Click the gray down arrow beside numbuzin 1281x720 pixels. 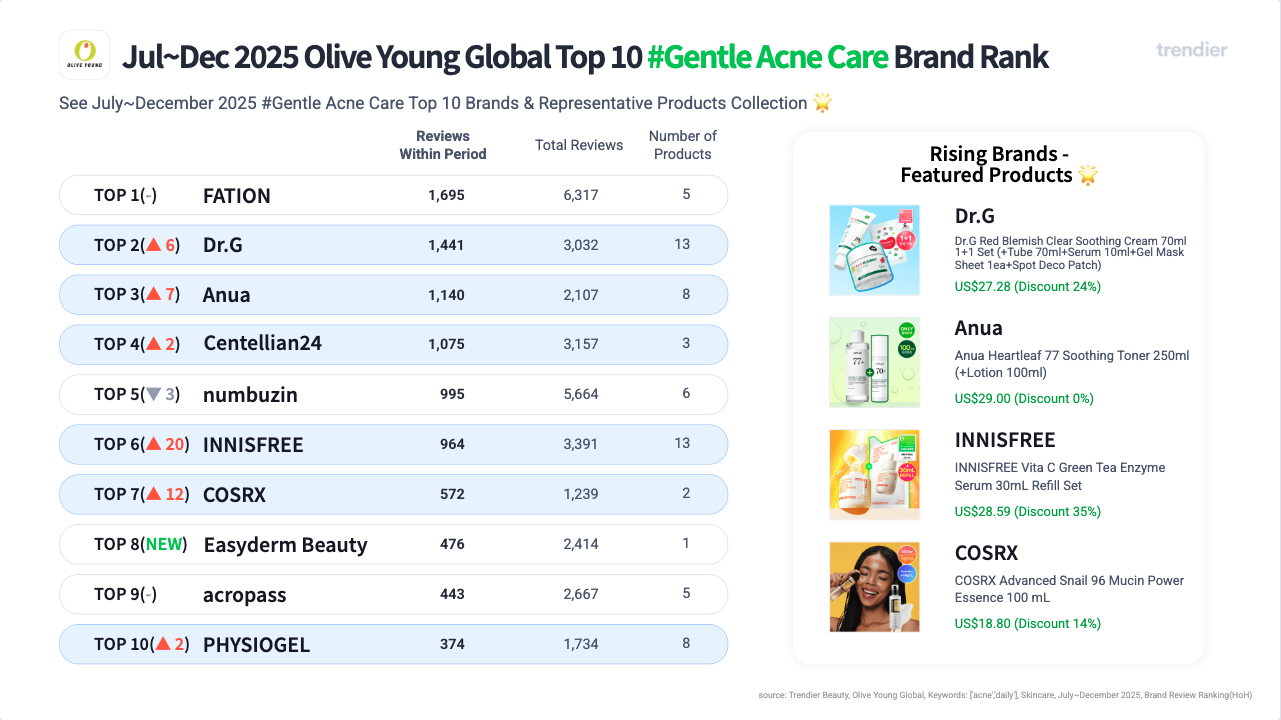click(153, 395)
